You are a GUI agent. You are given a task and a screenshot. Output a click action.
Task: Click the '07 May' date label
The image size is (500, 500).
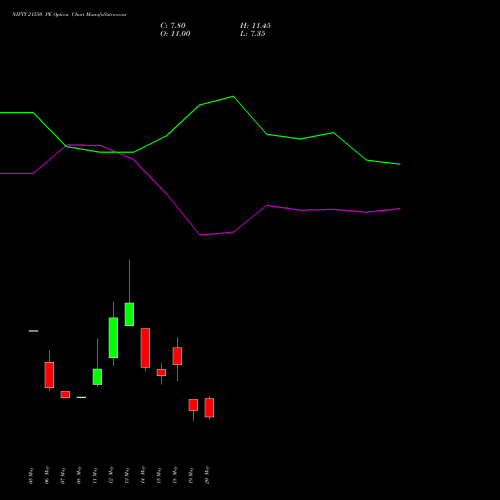click(63, 476)
